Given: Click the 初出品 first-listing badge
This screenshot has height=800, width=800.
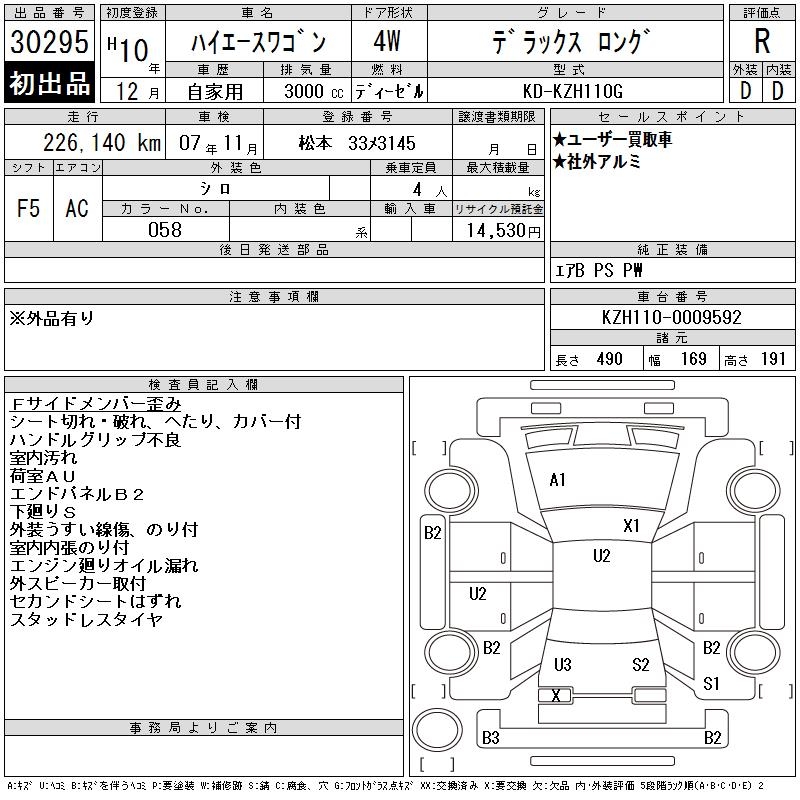Looking at the screenshot, I should pyautogui.click(x=50, y=84).
